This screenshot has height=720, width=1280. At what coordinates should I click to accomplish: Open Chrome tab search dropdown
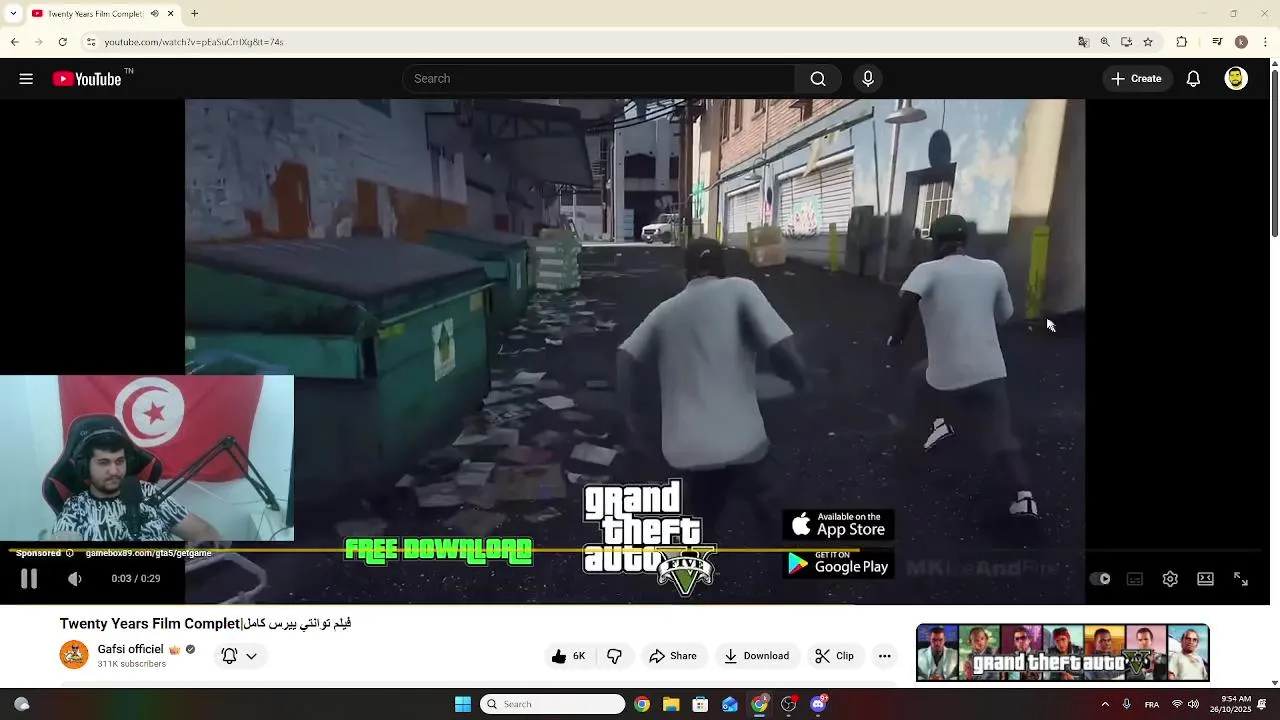click(x=13, y=14)
